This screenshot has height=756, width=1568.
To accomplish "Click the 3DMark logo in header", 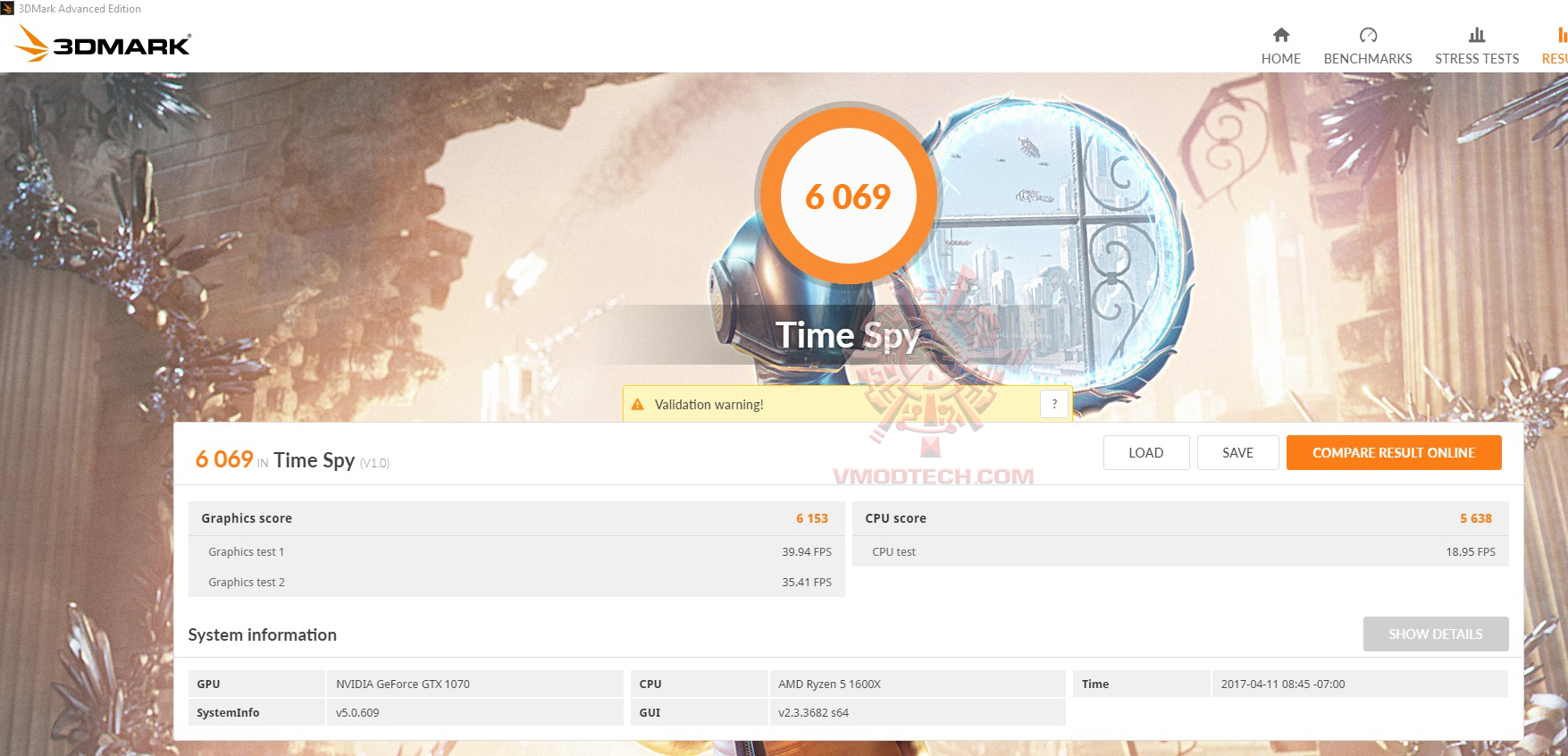I will (x=104, y=43).
